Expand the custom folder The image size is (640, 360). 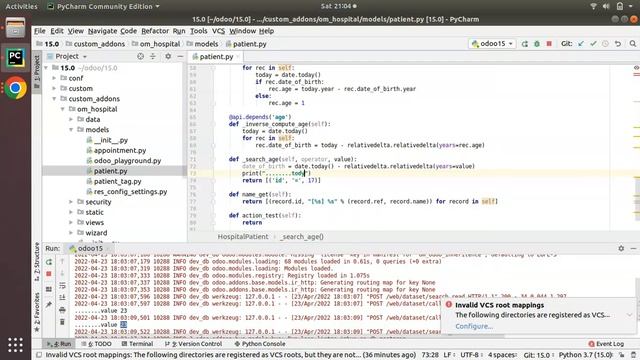[54, 88]
